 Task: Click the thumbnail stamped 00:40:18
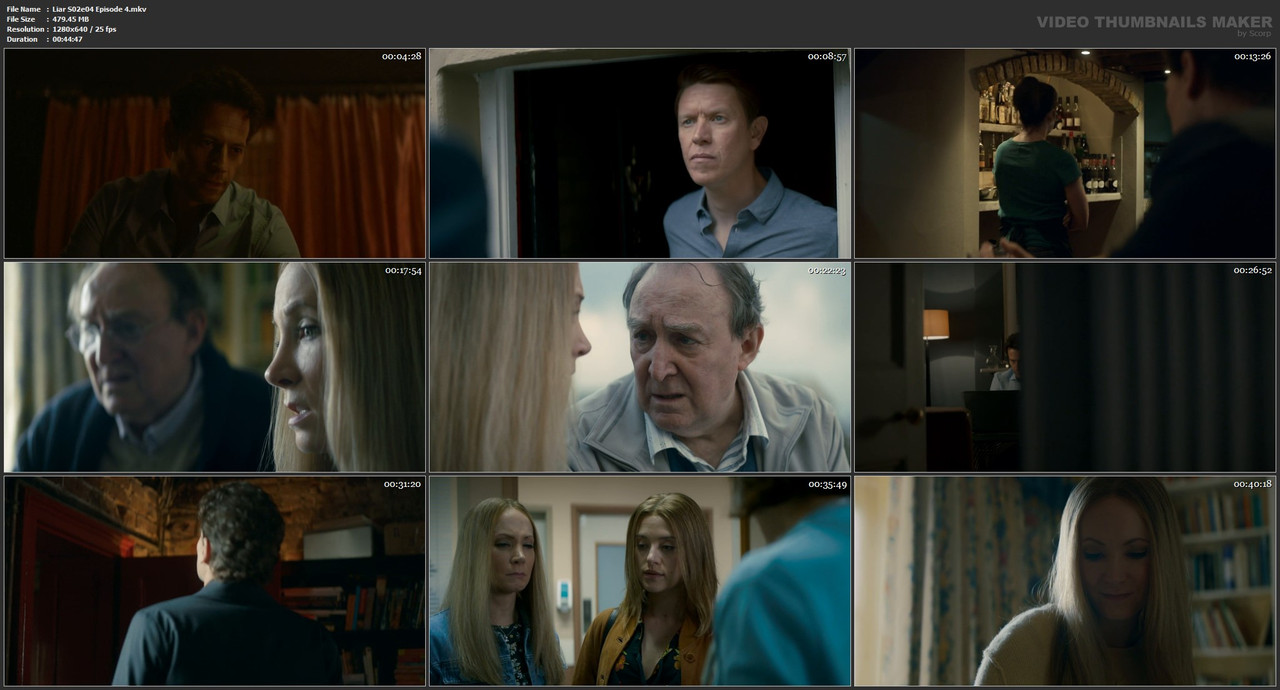coord(1065,581)
